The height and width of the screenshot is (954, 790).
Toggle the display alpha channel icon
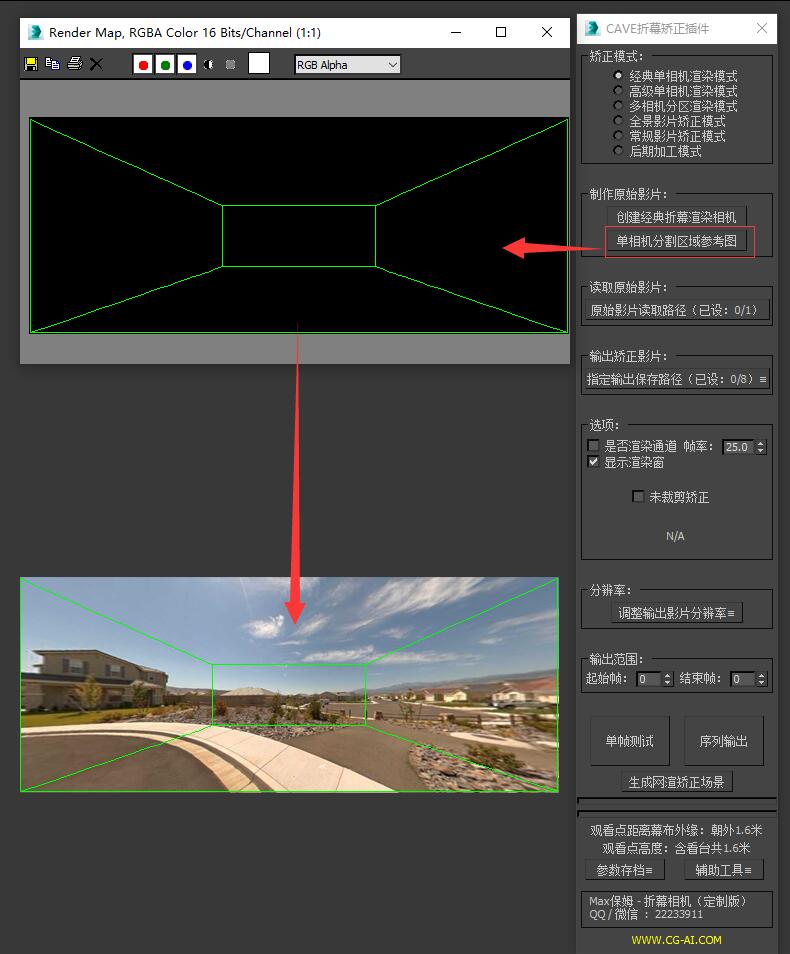tap(209, 64)
